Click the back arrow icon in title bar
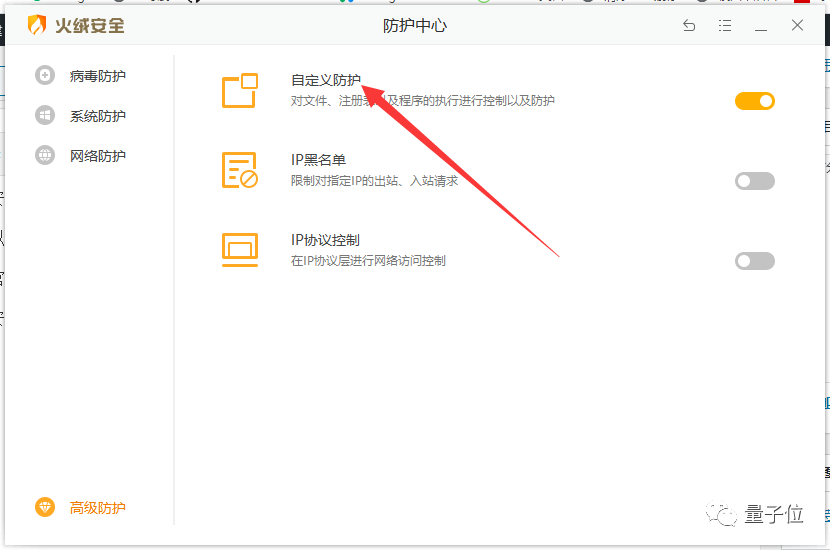The image size is (830, 550). click(689, 25)
